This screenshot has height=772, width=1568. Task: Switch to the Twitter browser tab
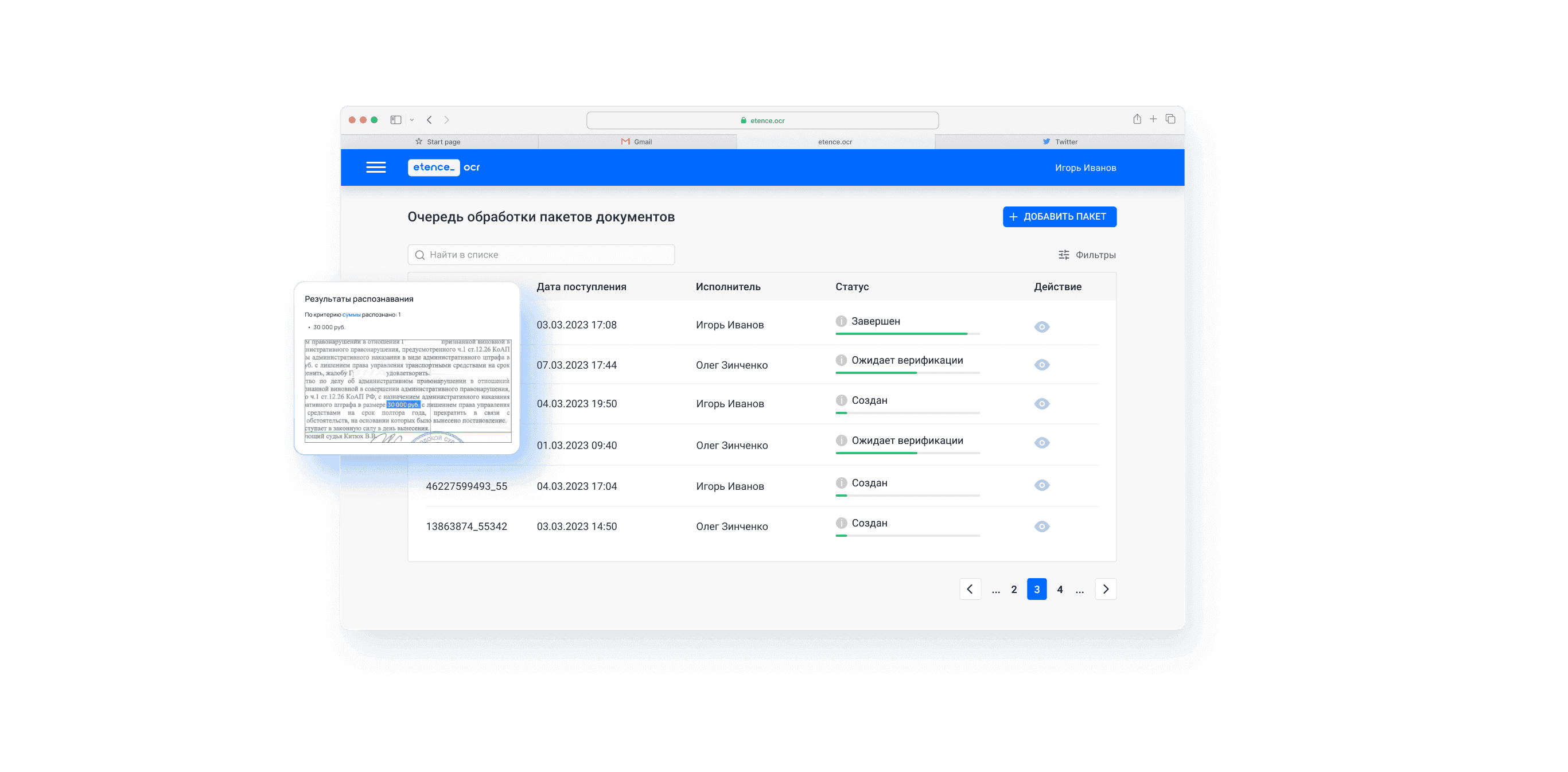[1060, 142]
